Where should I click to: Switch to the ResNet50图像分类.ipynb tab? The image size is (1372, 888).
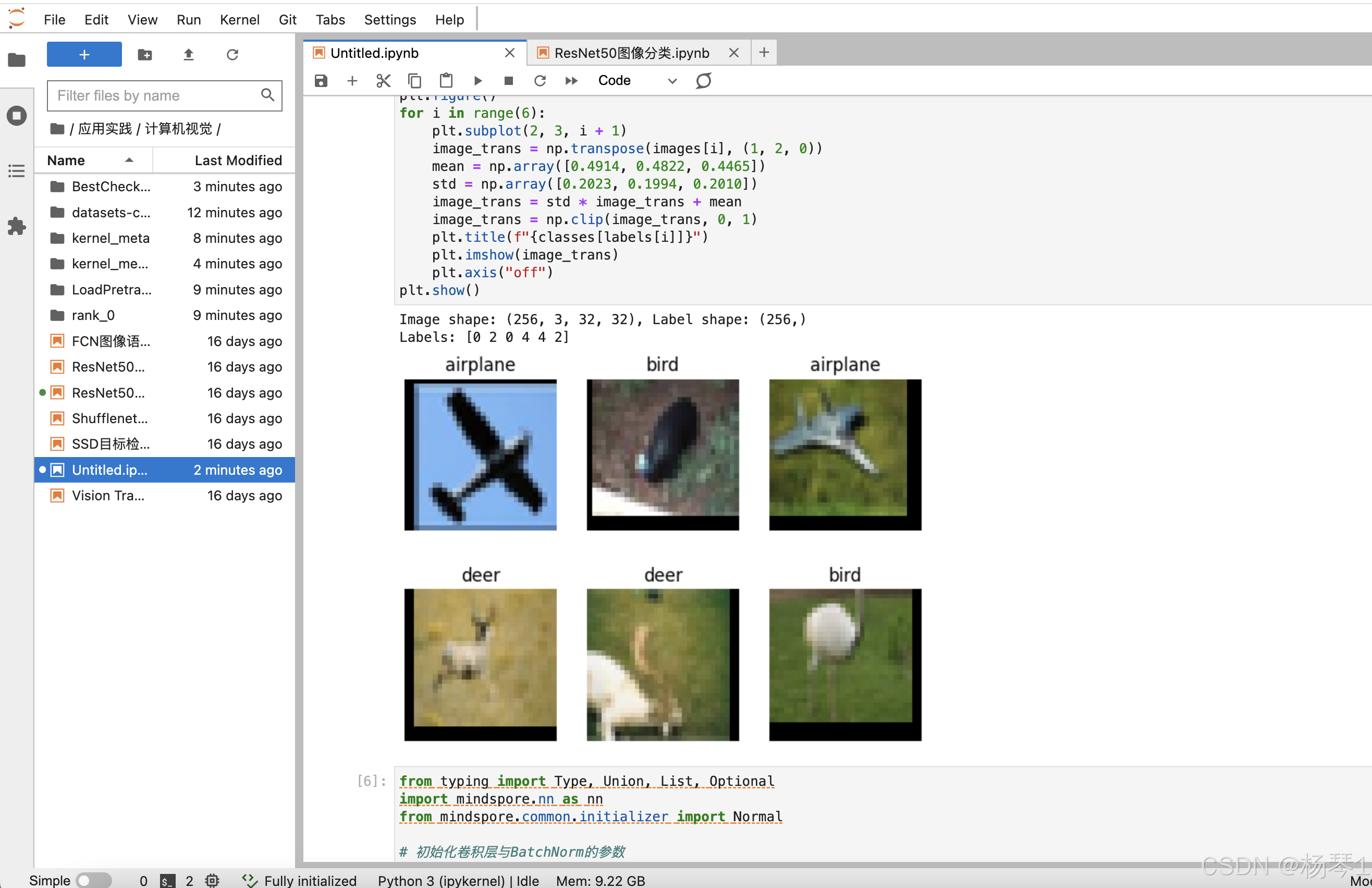pyautogui.click(x=631, y=53)
